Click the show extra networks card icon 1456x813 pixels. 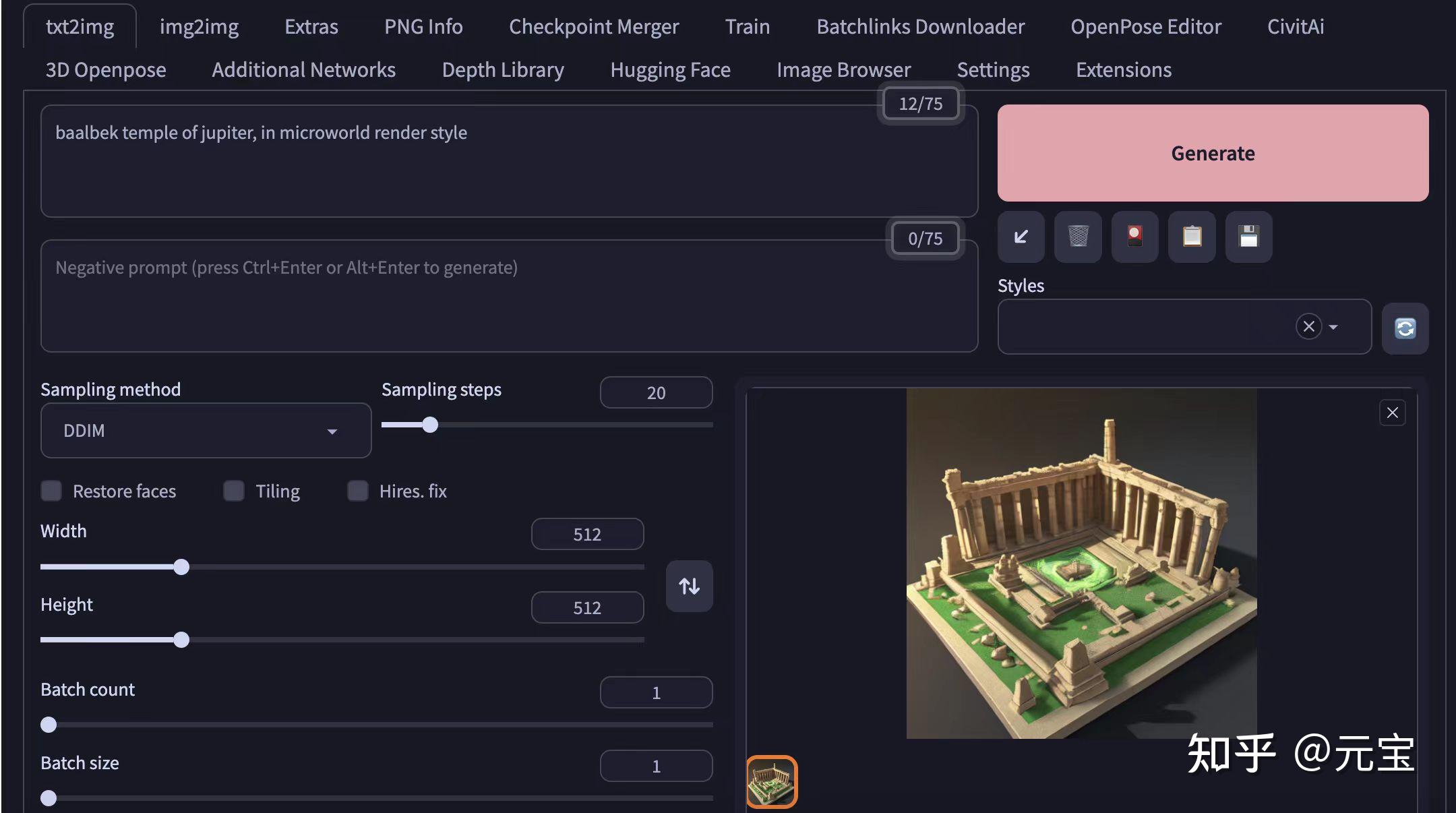pyautogui.click(x=1134, y=237)
